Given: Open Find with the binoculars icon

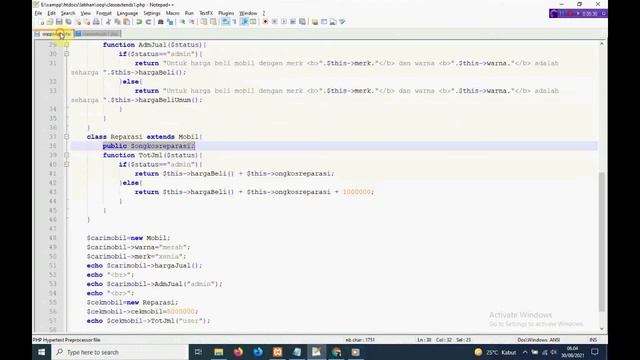Looking at the screenshot, I should point(160,22).
